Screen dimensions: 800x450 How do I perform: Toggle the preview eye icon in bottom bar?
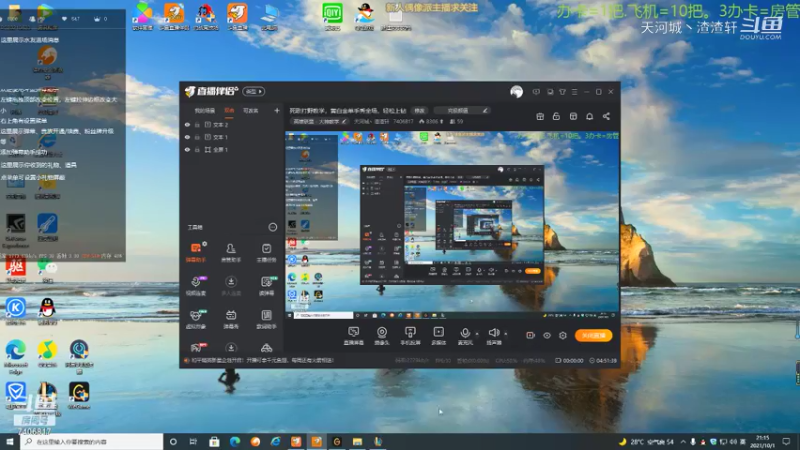[546, 335]
